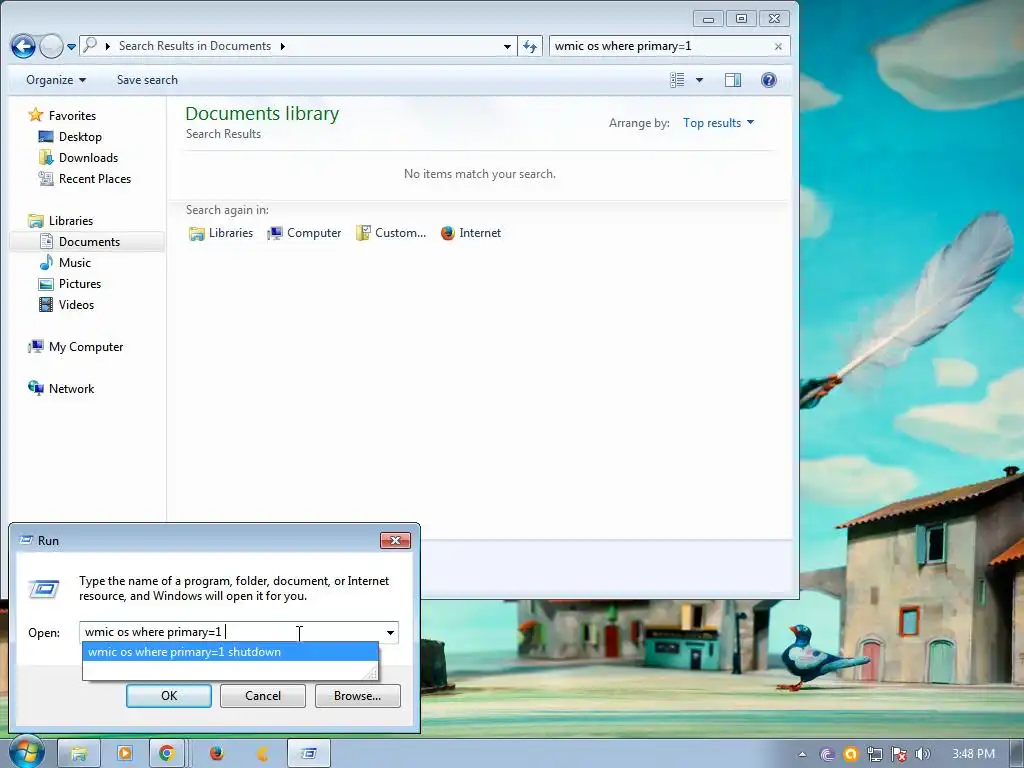Click the Music note icon in sidebar
The width and height of the screenshot is (1024, 768).
(46, 263)
